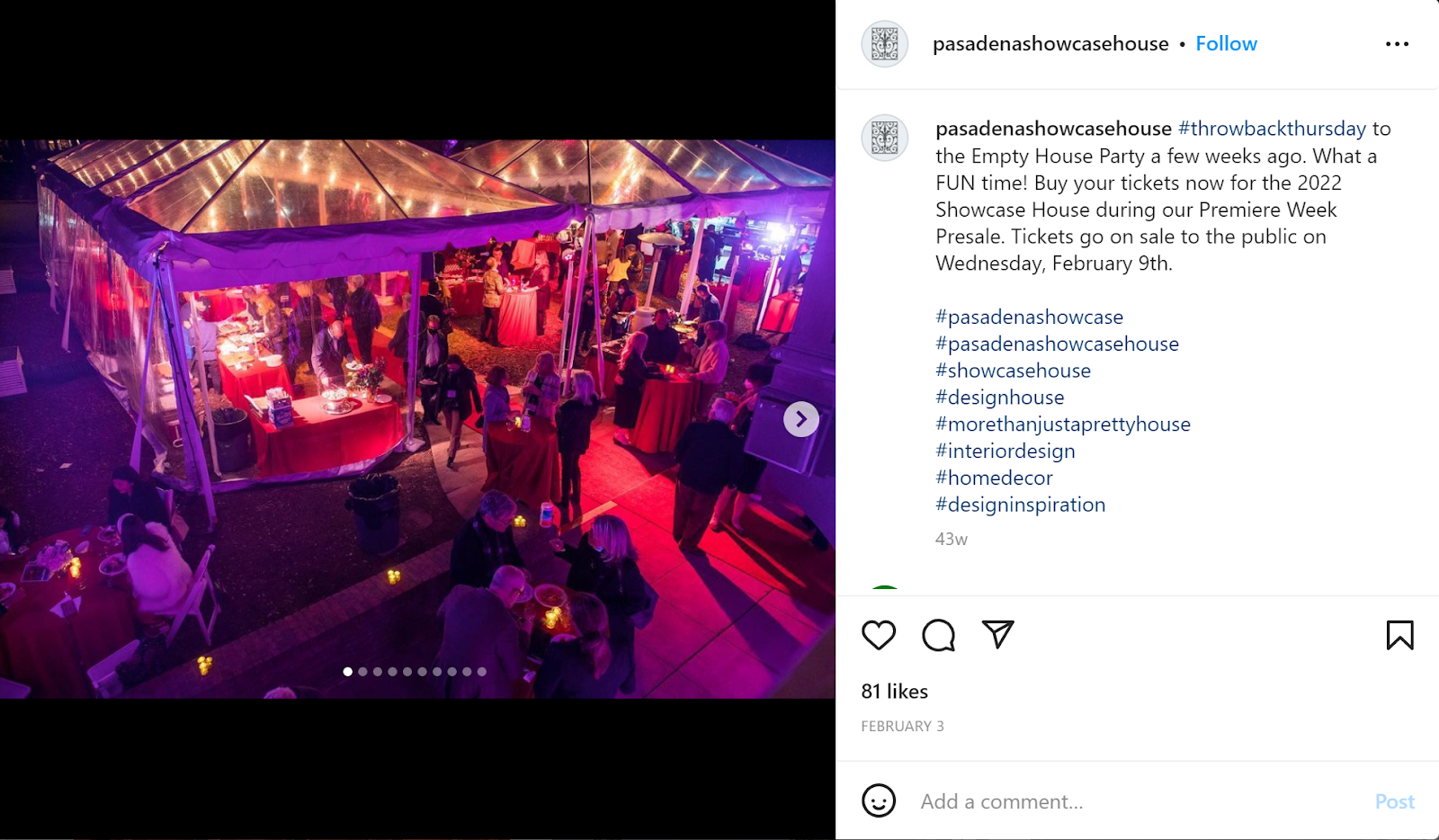Screen dimensions: 1439x840
Task: Advance to next photo with arrow
Action: point(800,419)
